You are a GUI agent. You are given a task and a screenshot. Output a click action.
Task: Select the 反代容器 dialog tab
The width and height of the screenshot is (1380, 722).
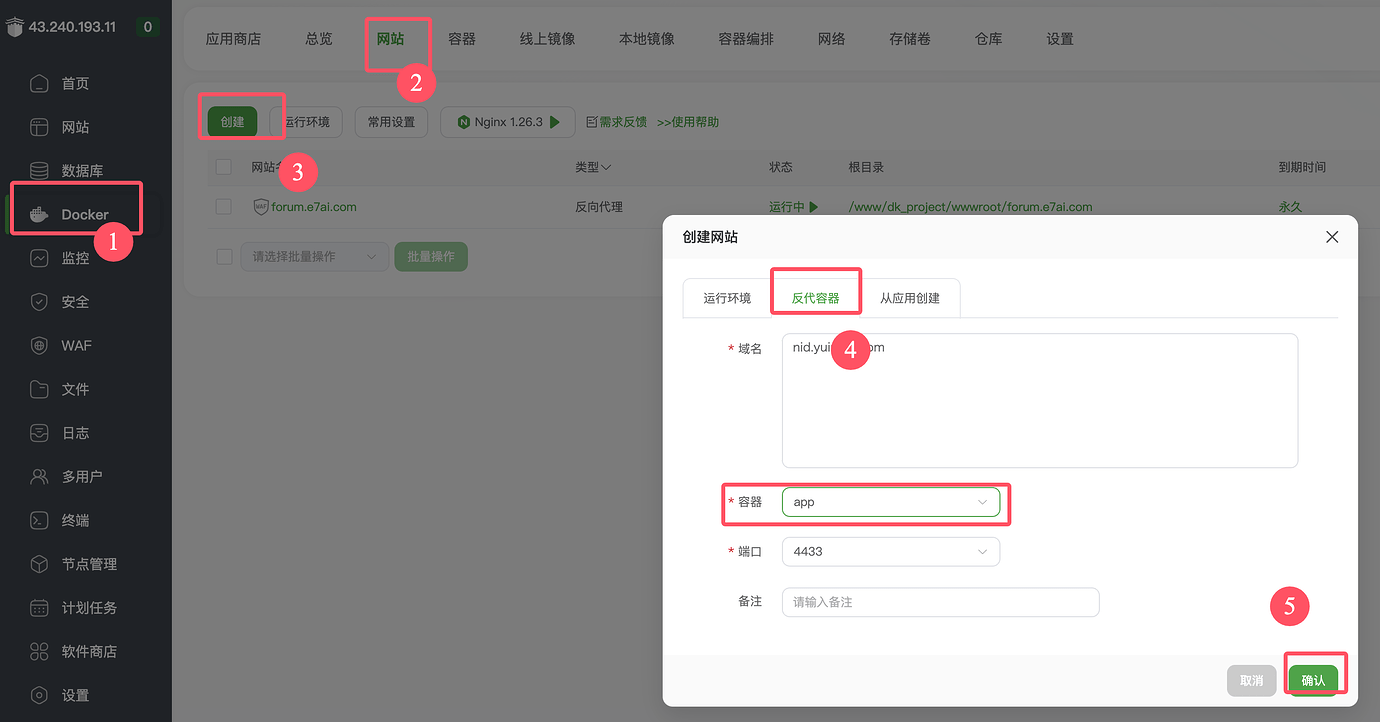816,298
